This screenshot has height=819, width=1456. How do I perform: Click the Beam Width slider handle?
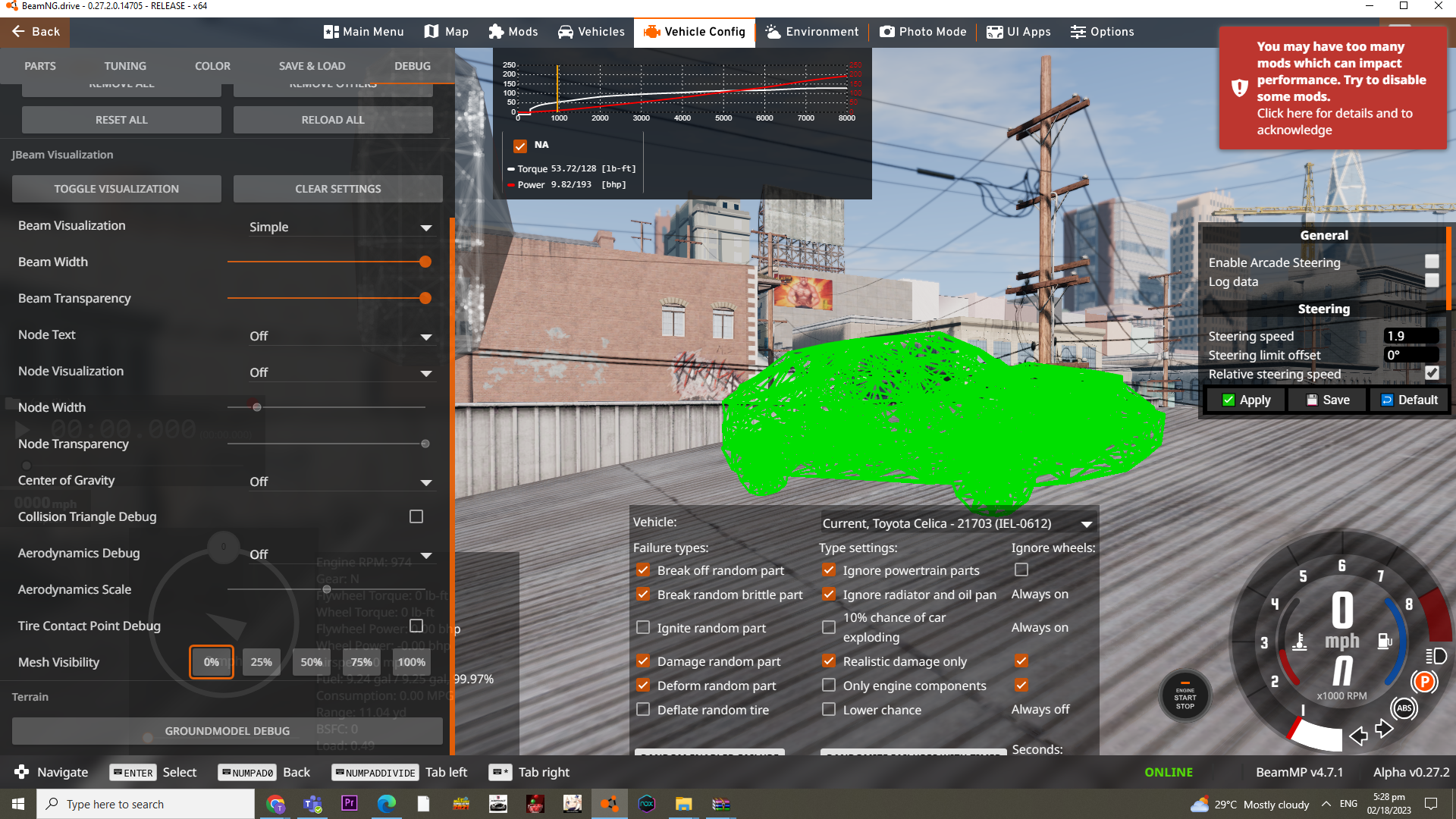click(x=425, y=262)
